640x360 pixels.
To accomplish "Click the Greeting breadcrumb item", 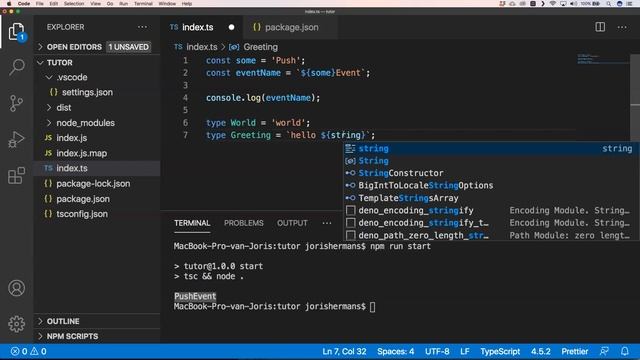I will (260, 47).
